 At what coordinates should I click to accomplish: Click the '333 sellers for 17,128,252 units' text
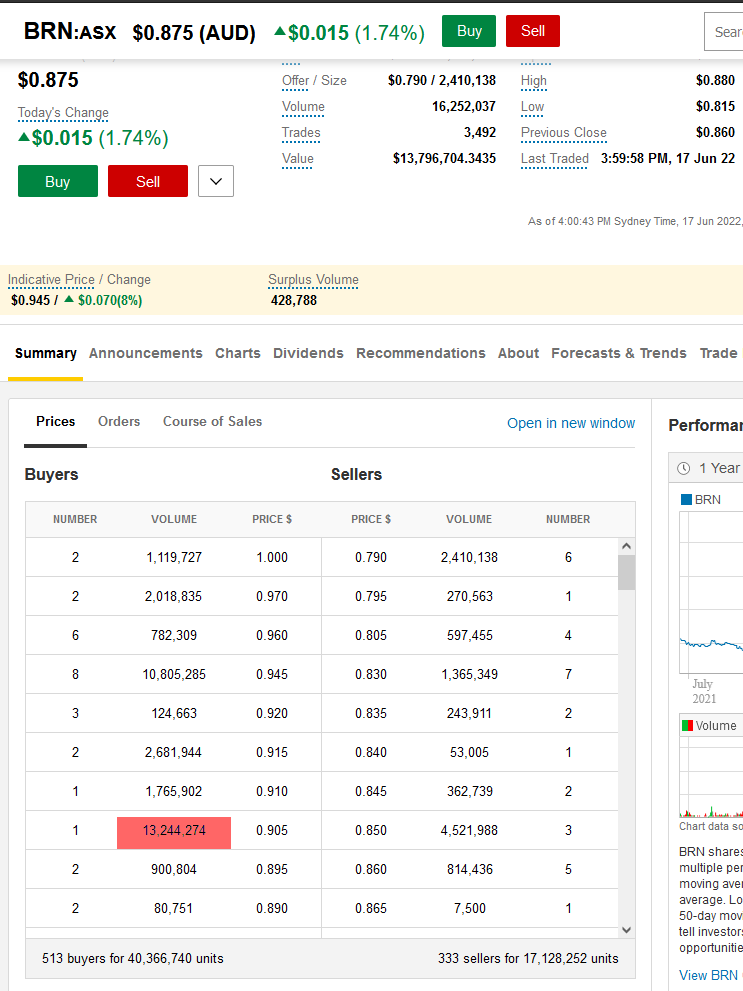coord(528,959)
